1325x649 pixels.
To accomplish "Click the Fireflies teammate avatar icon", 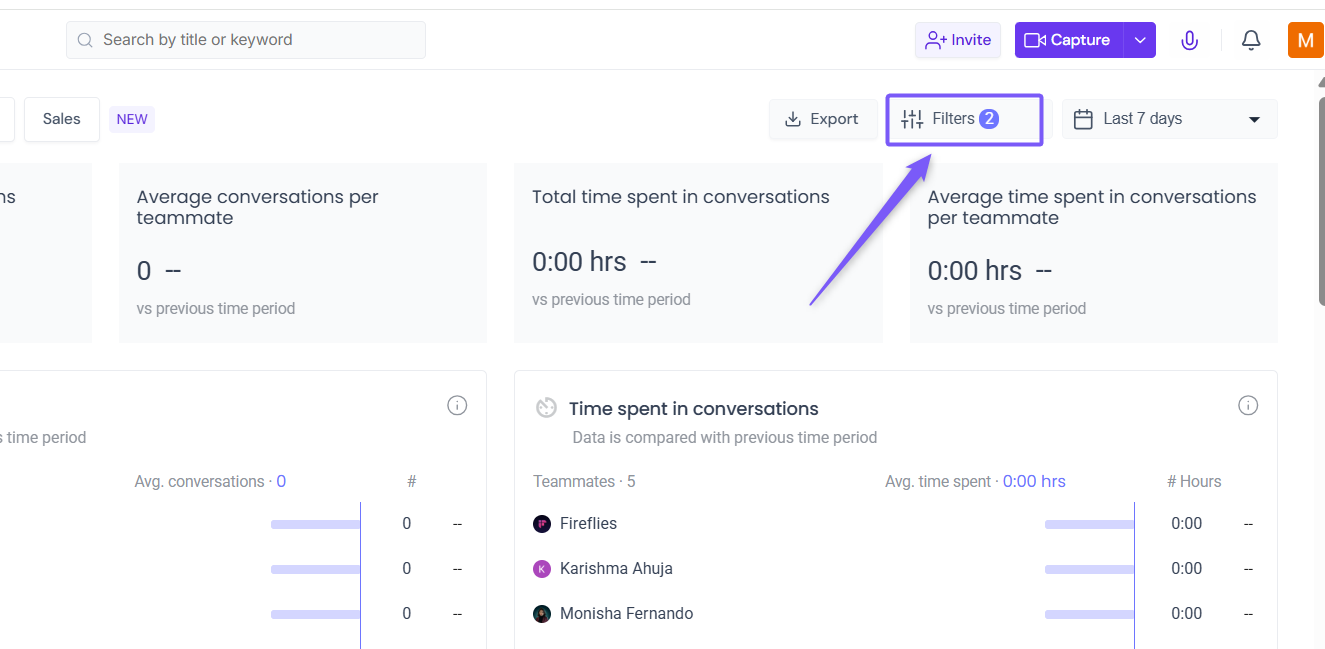I will (x=542, y=523).
